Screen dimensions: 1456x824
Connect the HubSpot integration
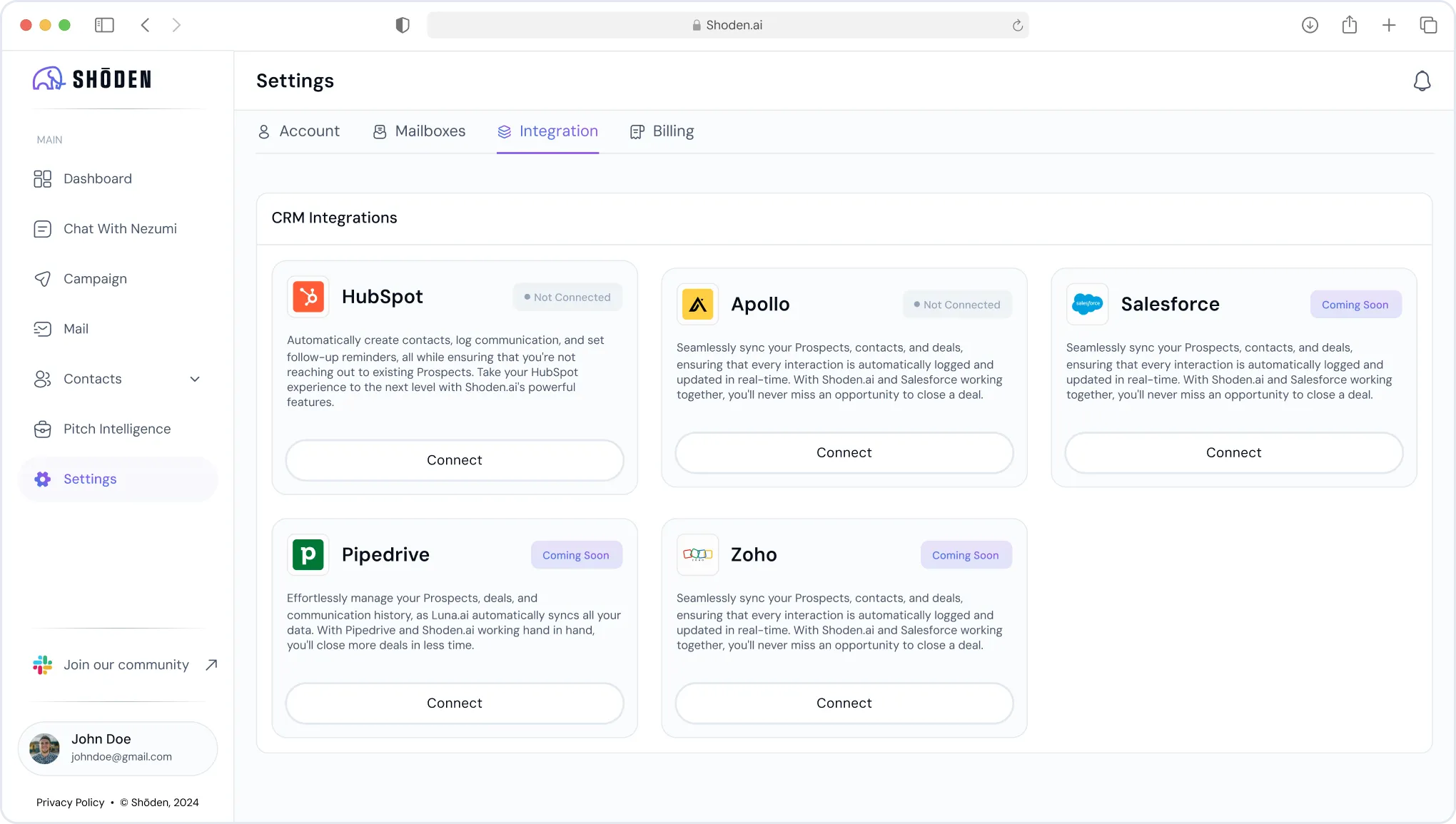click(455, 460)
